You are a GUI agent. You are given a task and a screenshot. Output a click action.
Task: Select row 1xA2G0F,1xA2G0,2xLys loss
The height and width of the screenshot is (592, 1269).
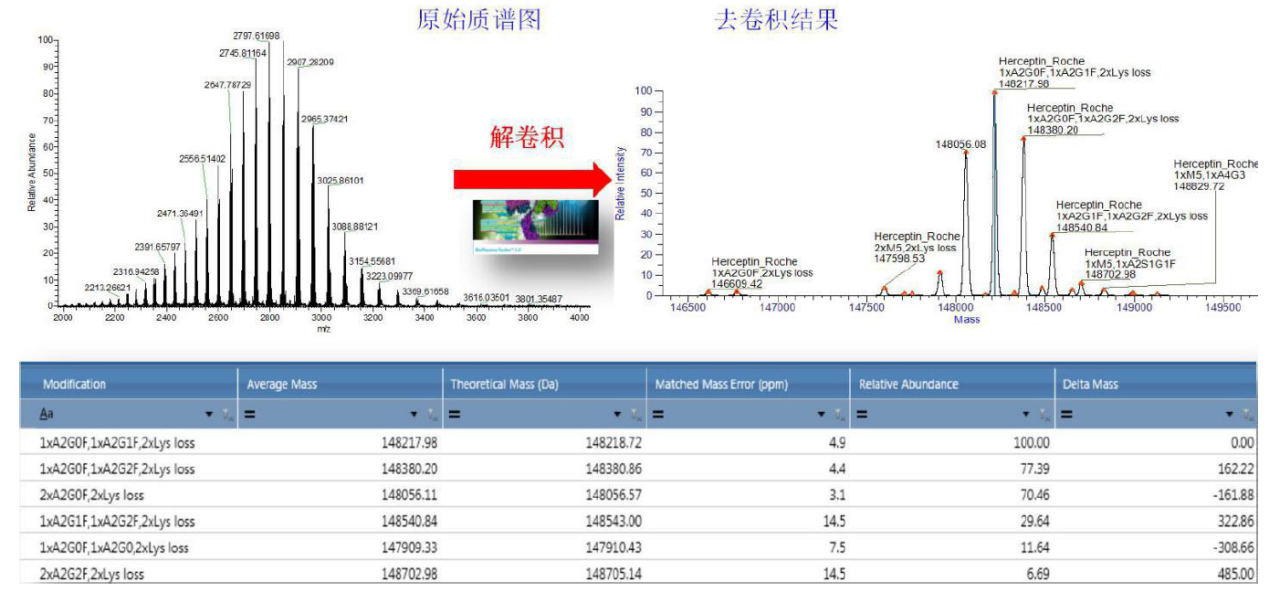639,547
